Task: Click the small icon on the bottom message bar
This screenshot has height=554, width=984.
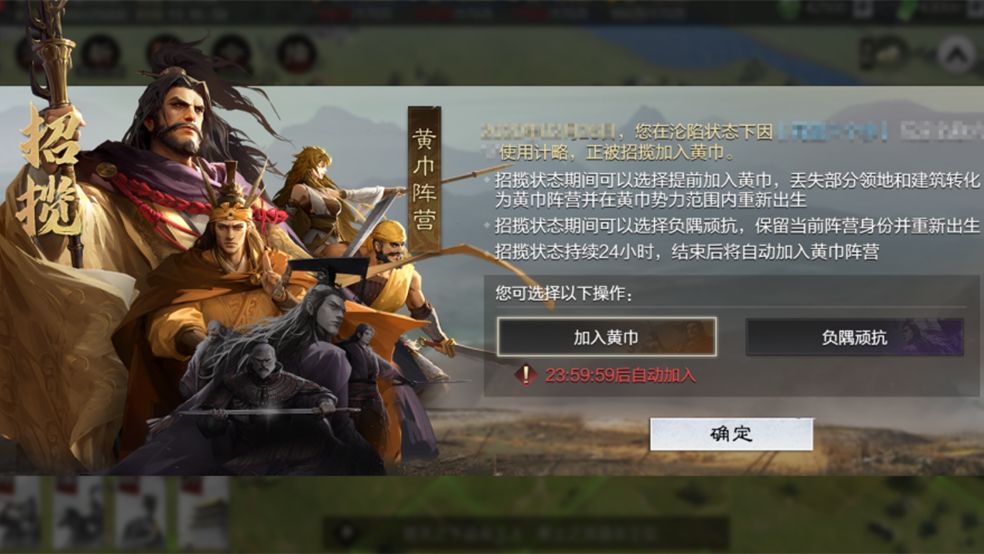Action: pyautogui.click(x=346, y=534)
